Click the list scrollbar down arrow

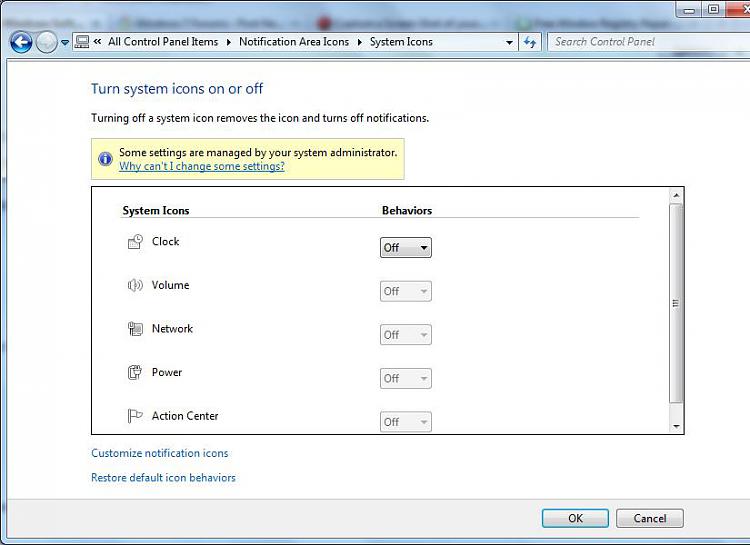coord(676,426)
